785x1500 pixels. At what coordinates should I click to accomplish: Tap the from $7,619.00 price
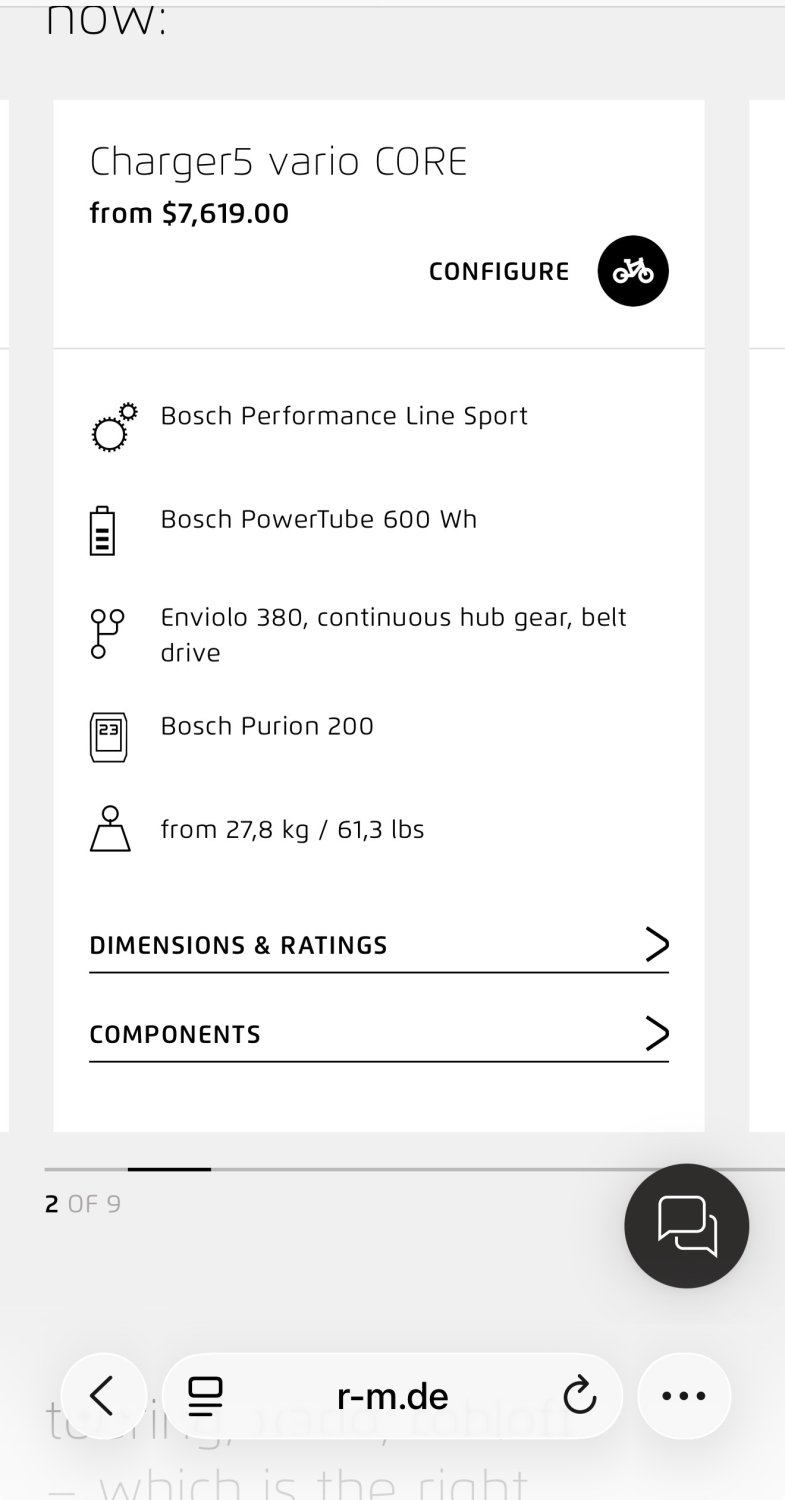189,213
